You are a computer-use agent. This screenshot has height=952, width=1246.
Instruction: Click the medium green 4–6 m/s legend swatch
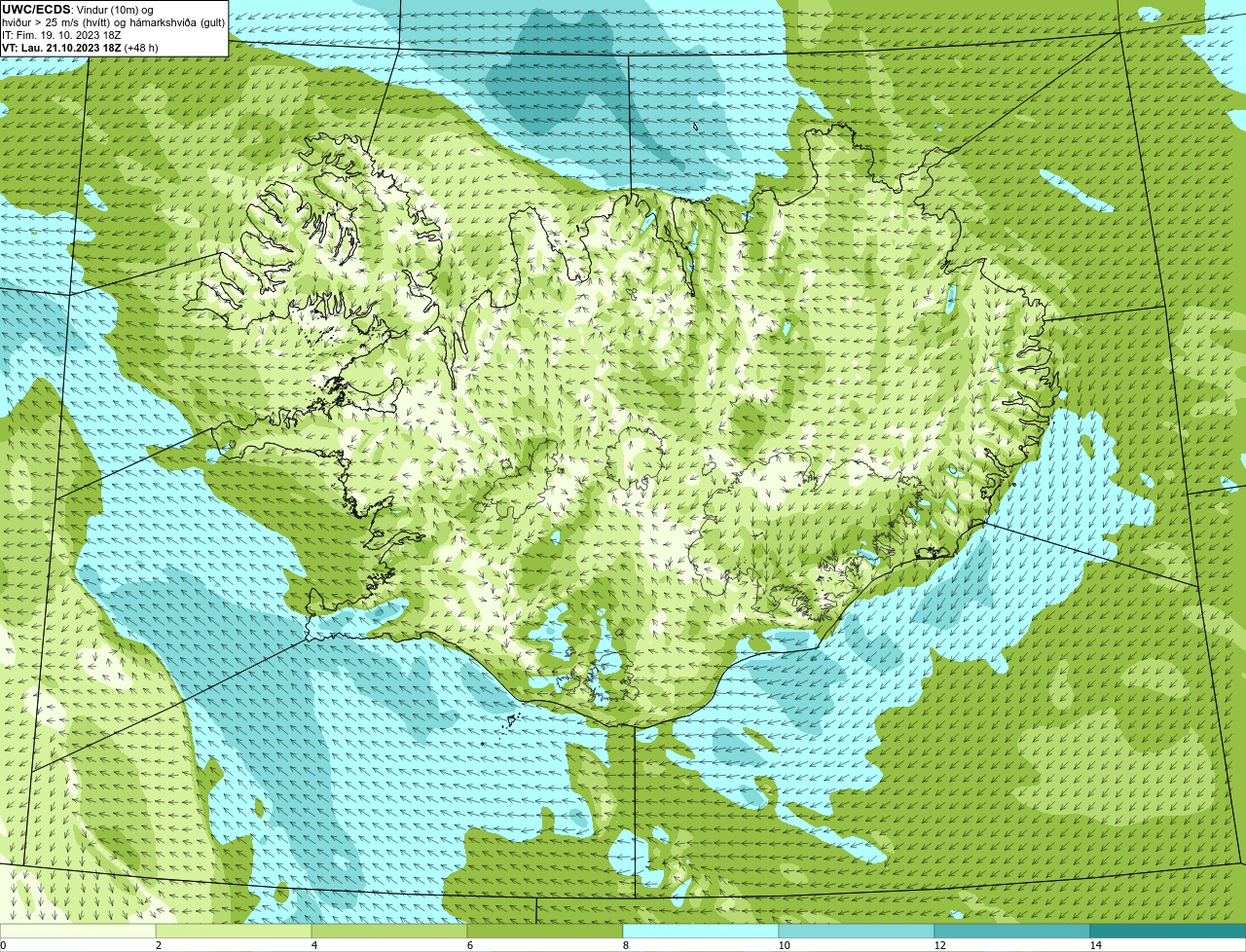[x=389, y=931]
